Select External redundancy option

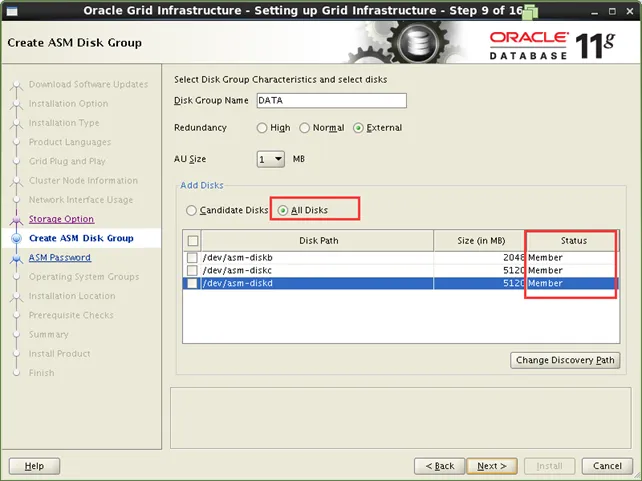(x=360, y=129)
